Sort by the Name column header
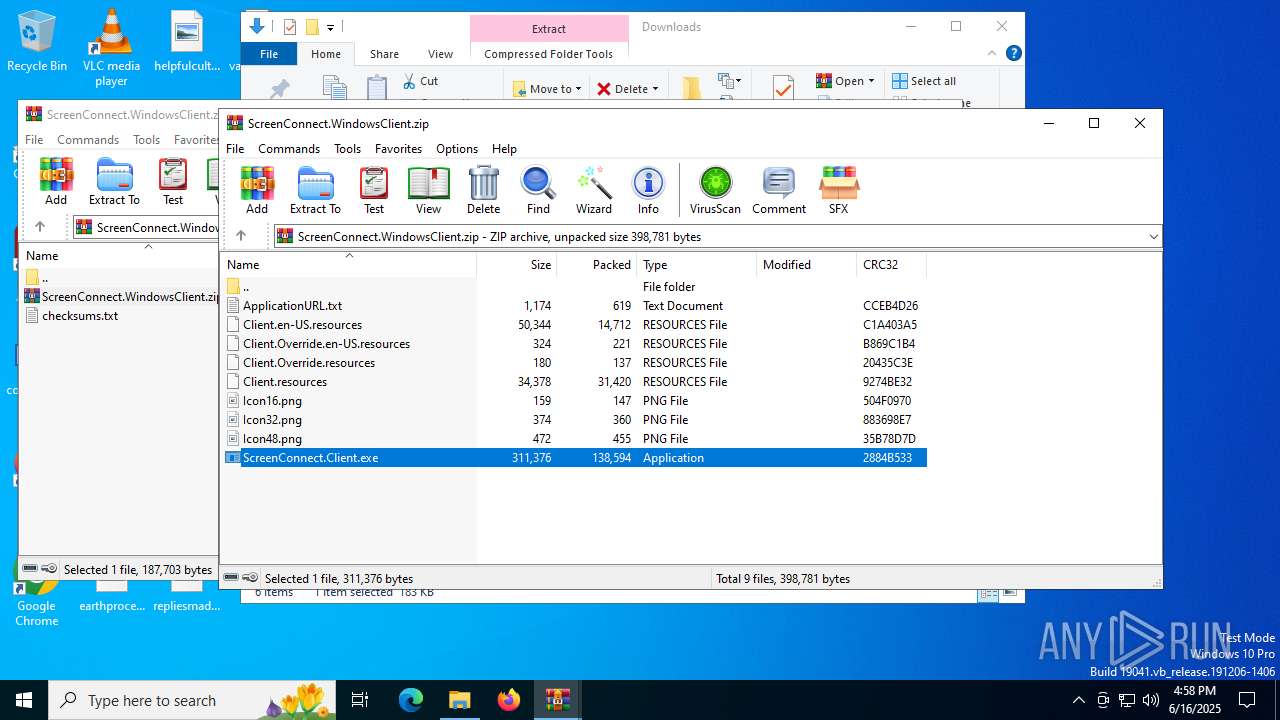This screenshot has height=720, width=1280. 348,265
